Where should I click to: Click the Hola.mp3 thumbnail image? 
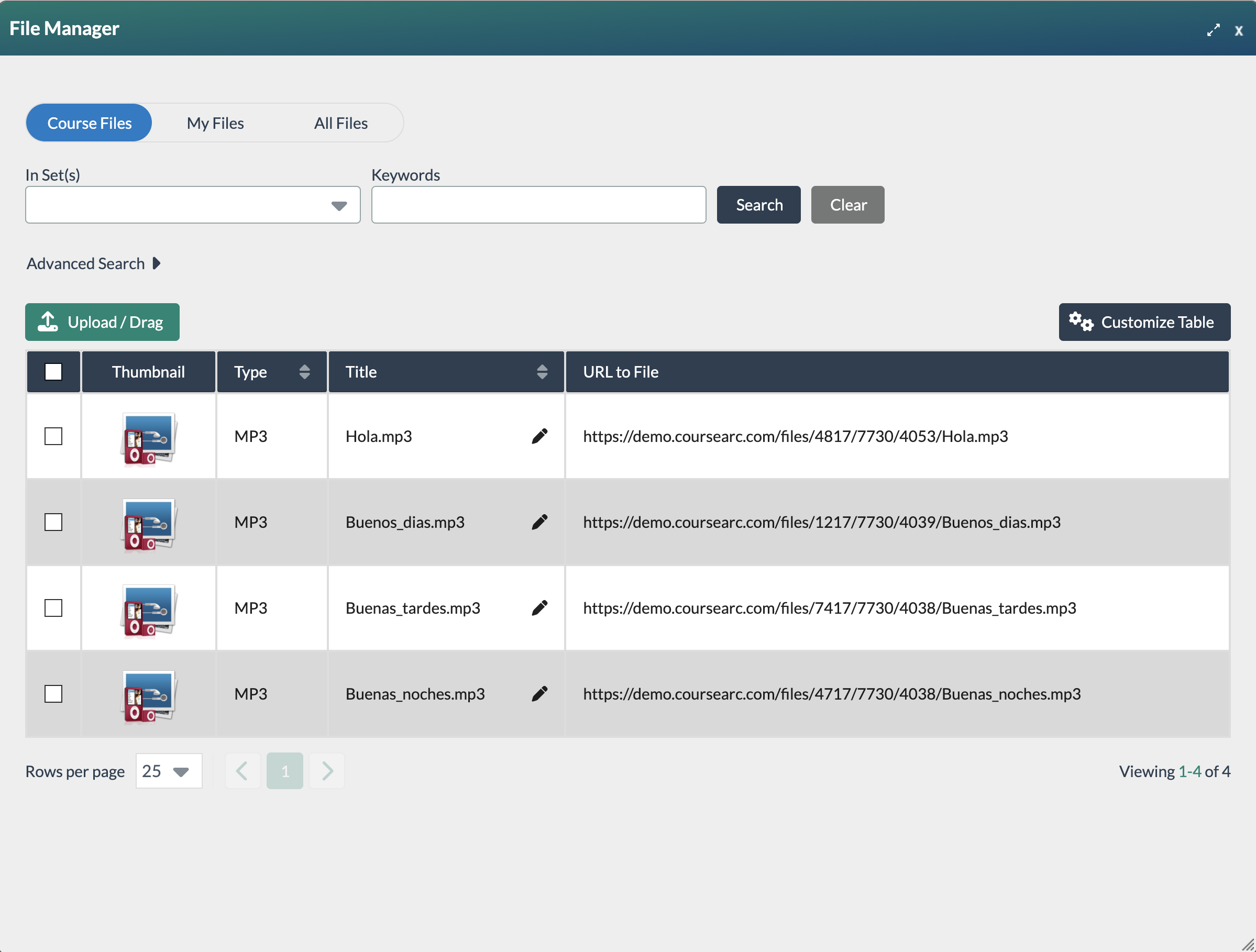[149, 439]
